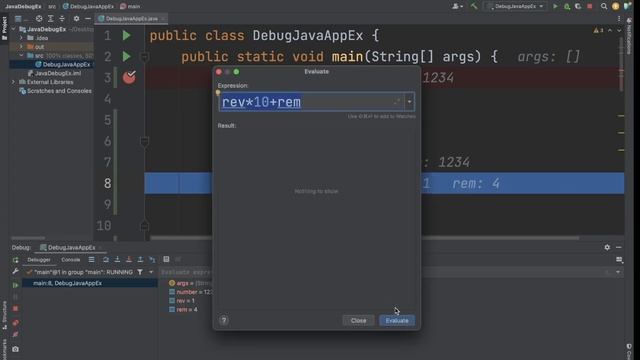Open help with the question mark button
Image resolution: width=640 pixels, height=360 pixels.
tap(224, 320)
